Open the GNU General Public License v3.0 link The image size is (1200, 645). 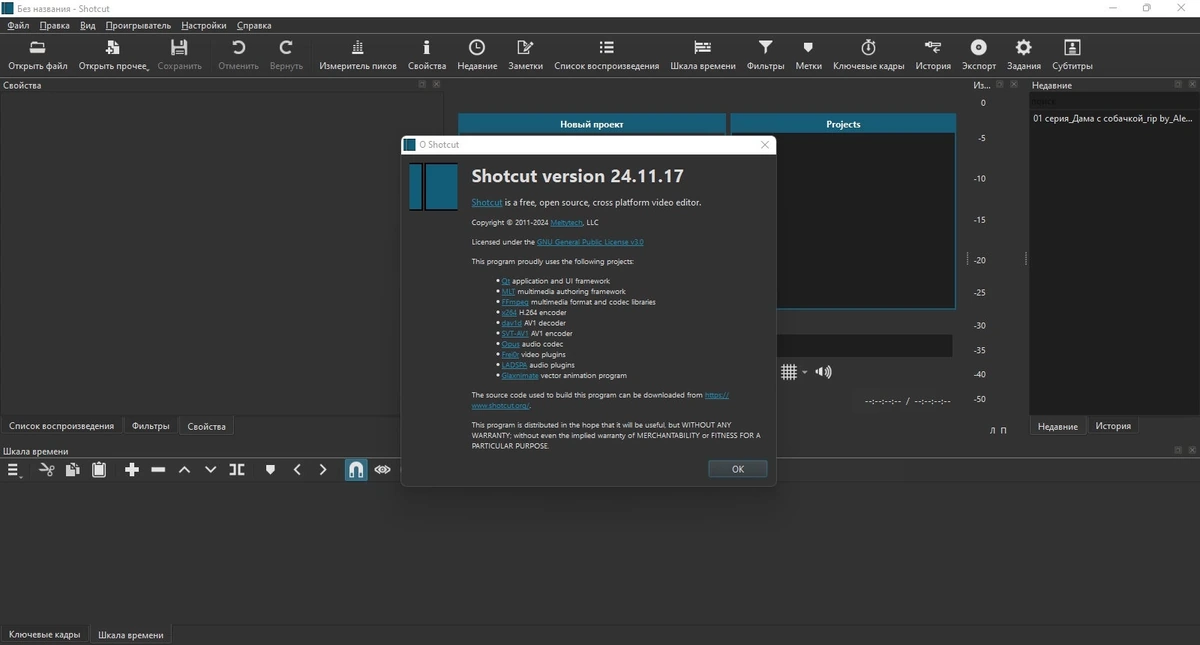coord(590,242)
